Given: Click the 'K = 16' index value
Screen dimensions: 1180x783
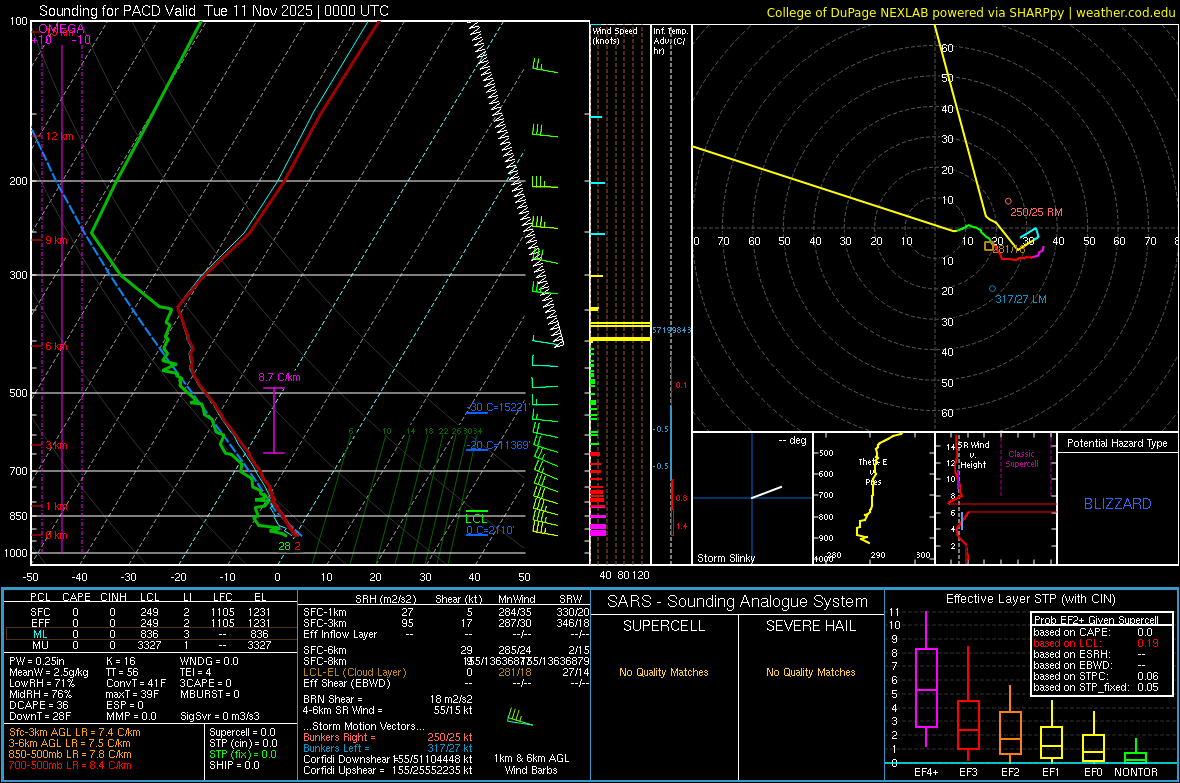Looking at the screenshot, I should click(x=120, y=661).
